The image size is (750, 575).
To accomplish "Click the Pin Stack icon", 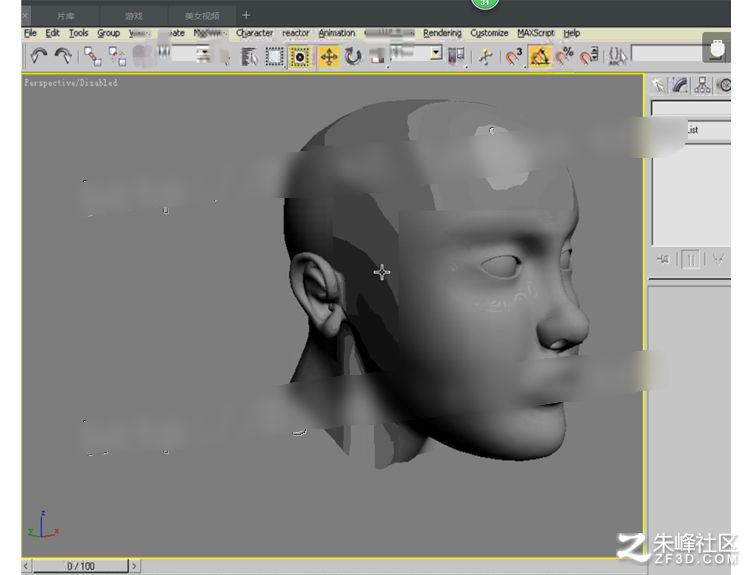I will [x=663, y=259].
